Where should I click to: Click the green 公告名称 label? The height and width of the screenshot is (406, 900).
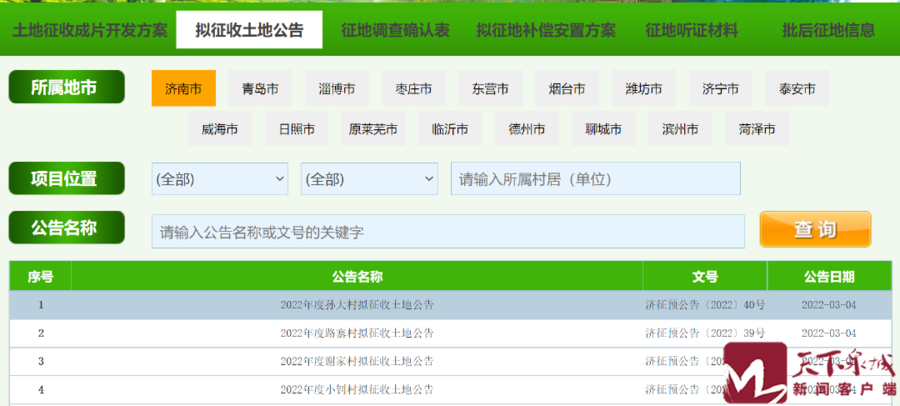(x=67, y=227)
